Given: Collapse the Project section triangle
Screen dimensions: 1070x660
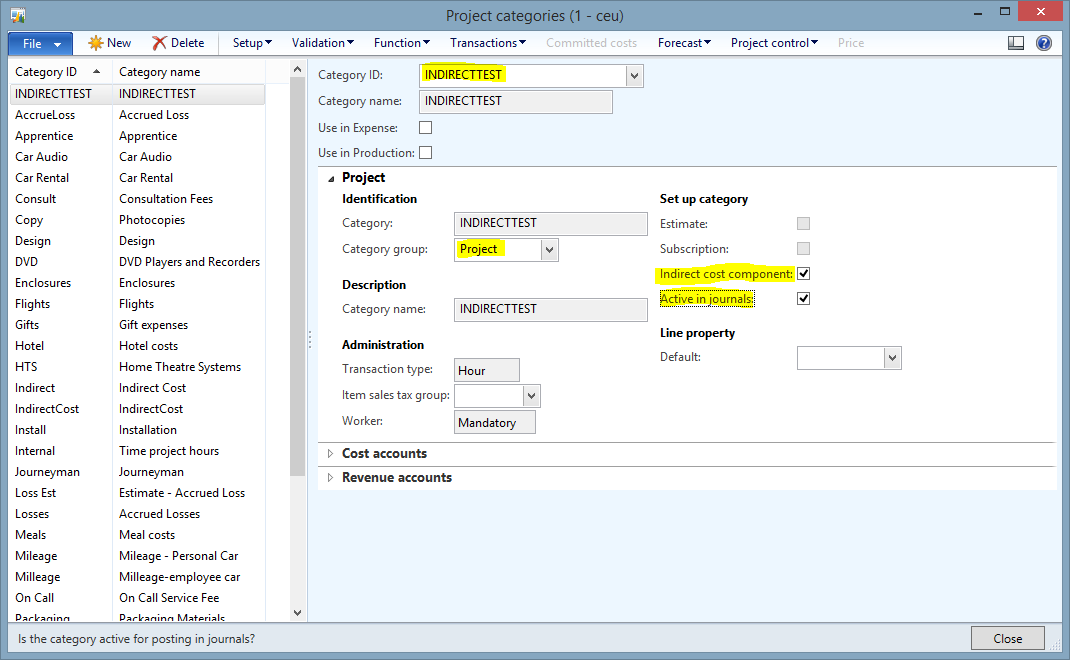Looking at the screenshot, I should pos(331,178).
